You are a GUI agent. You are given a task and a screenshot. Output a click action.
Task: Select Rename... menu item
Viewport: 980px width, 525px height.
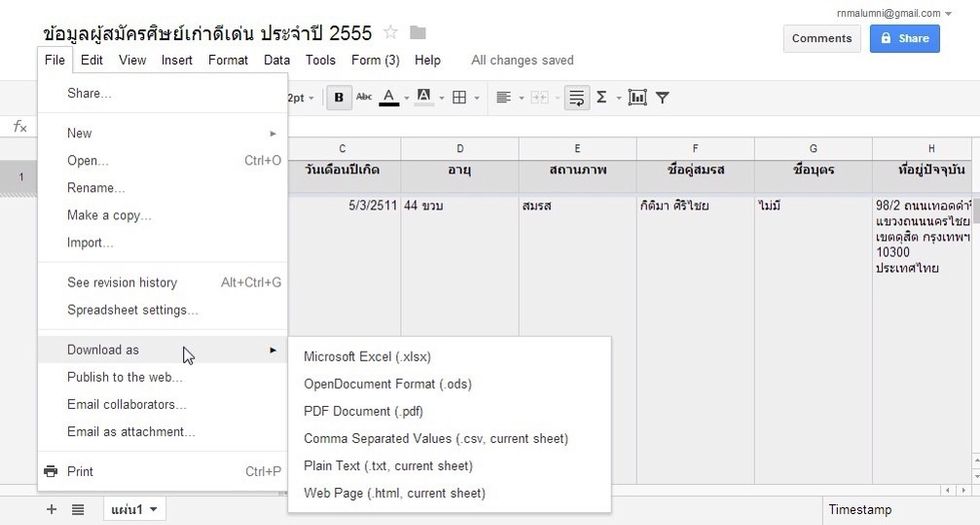[162, 188]
